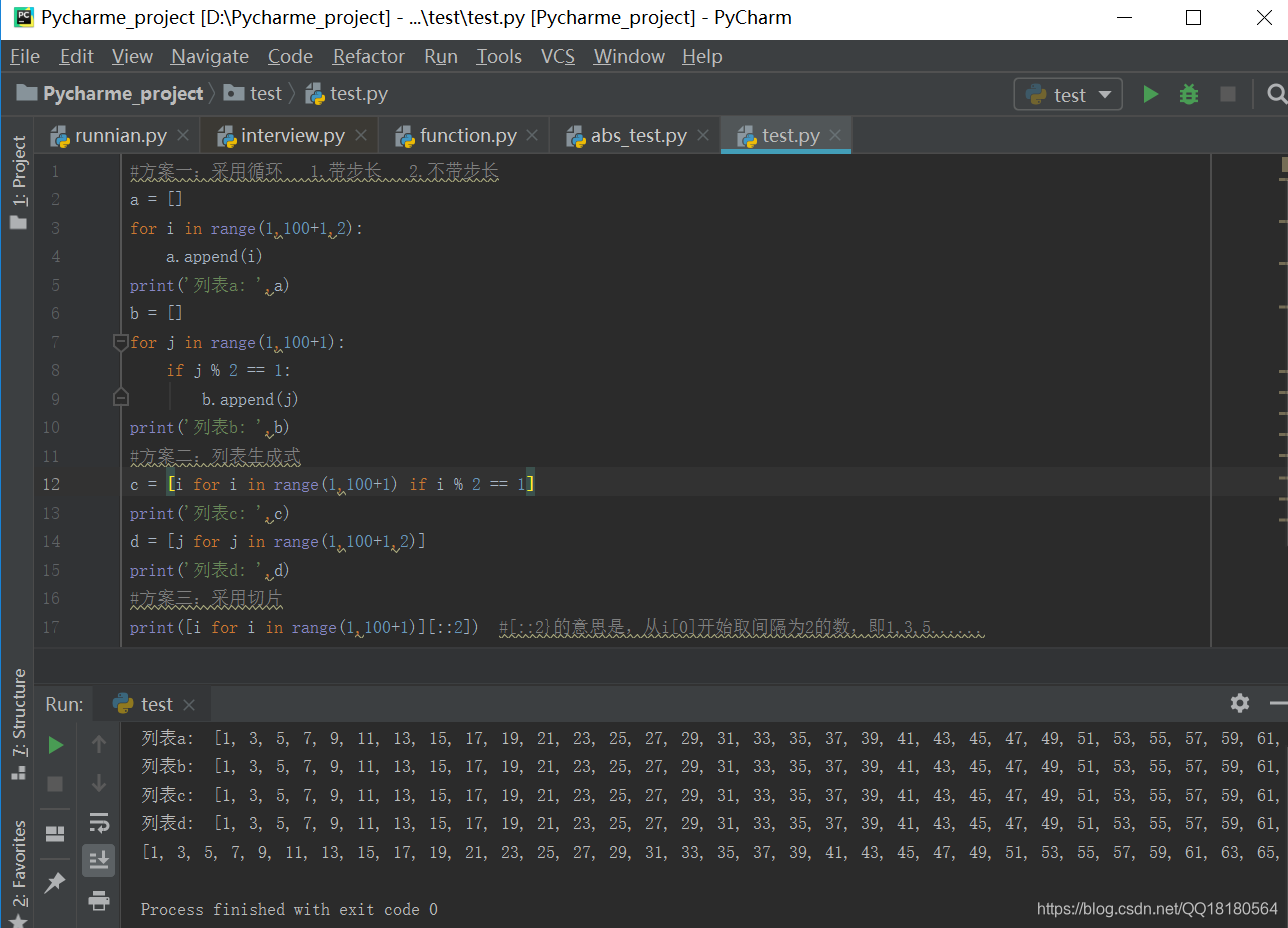Close the abs_test.py tab

point(703,135)
